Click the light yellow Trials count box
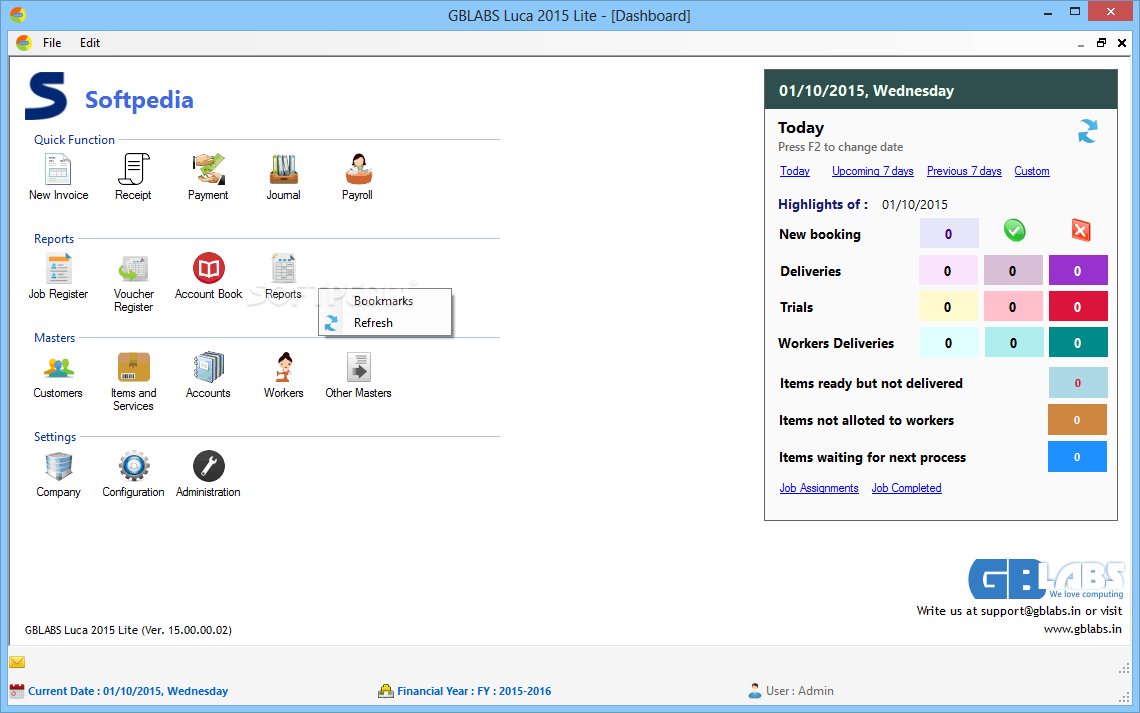The height and width of the screenshot is (713, 1140). [949, 307]
